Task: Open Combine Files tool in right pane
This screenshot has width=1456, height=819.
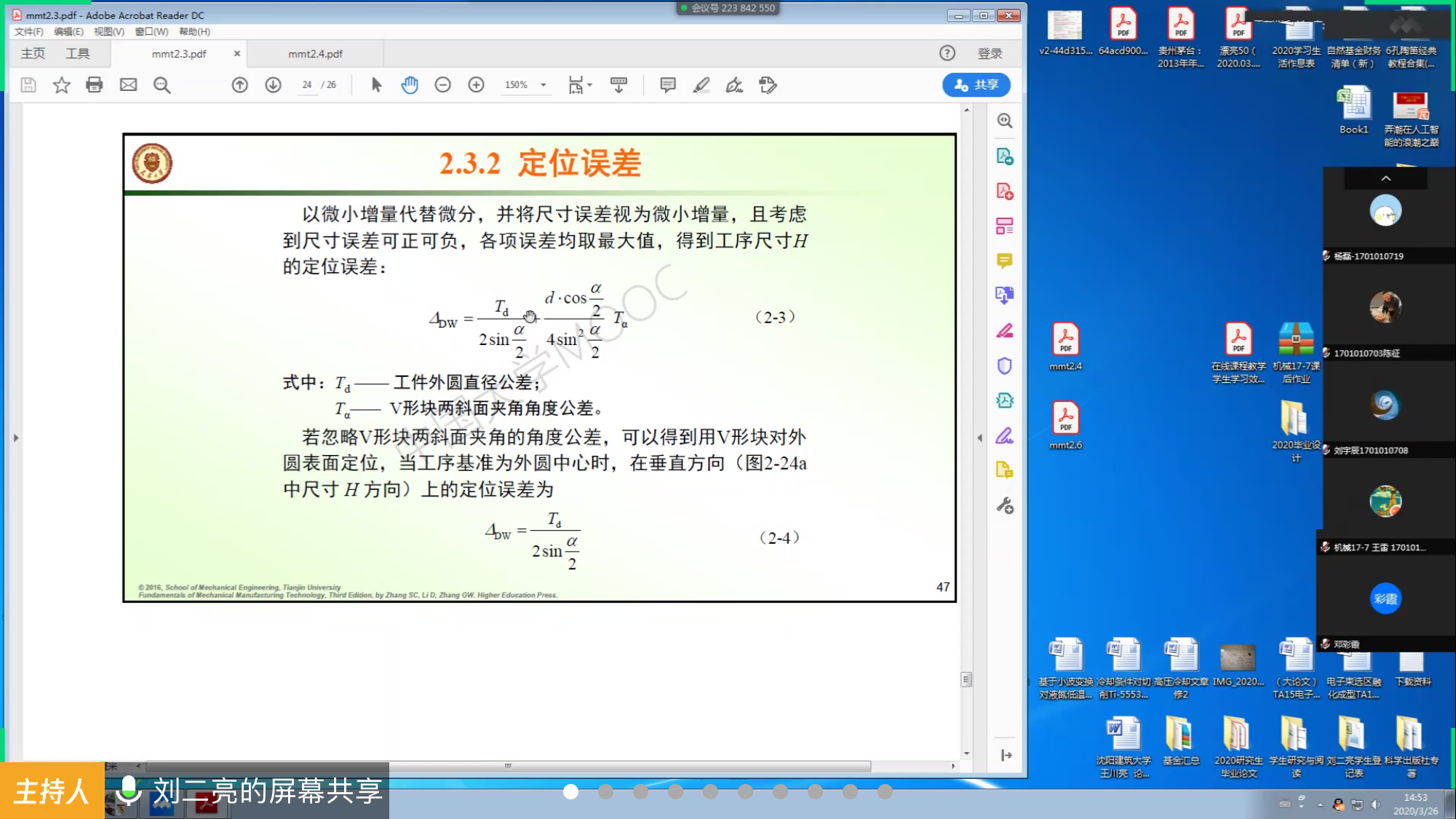Action: pos(1004,295)
